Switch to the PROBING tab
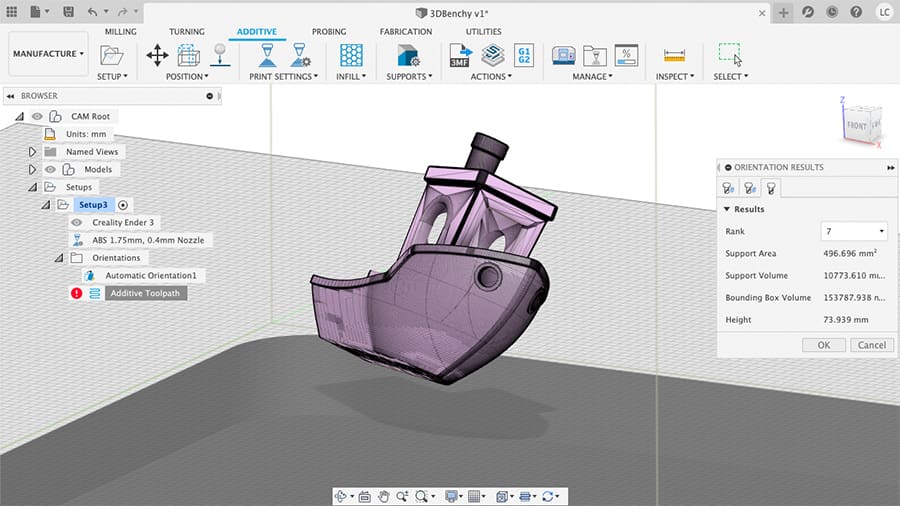Viewport: 900px width, 506px height. (329, 32)
